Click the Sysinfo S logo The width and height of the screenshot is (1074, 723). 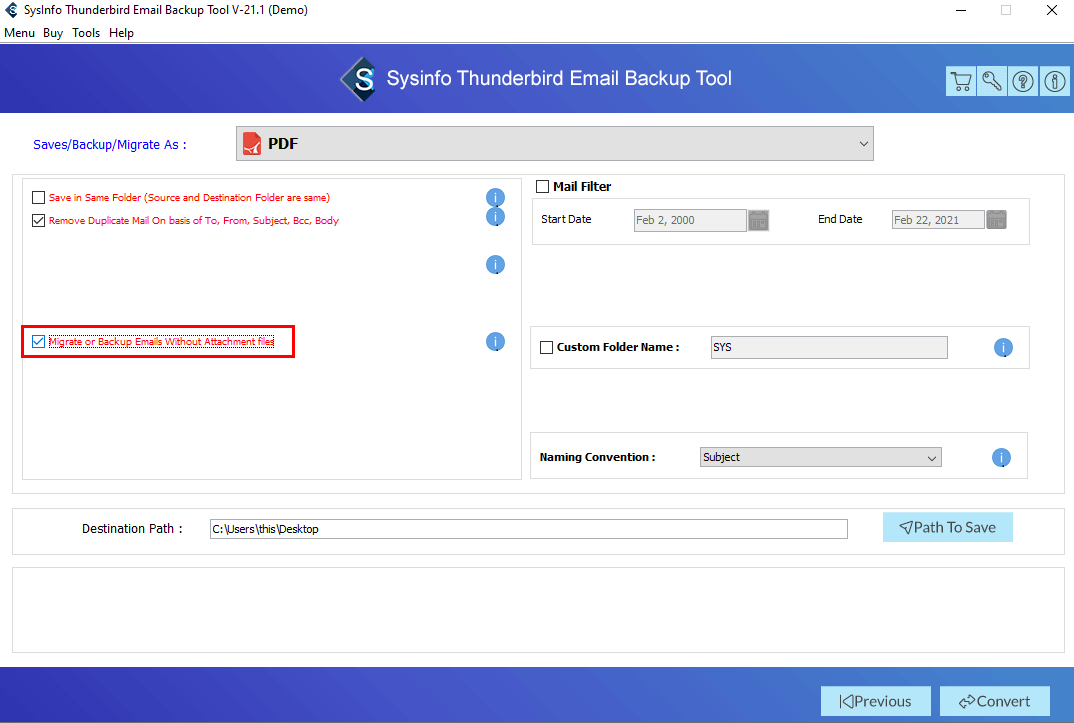pos(359,79)
